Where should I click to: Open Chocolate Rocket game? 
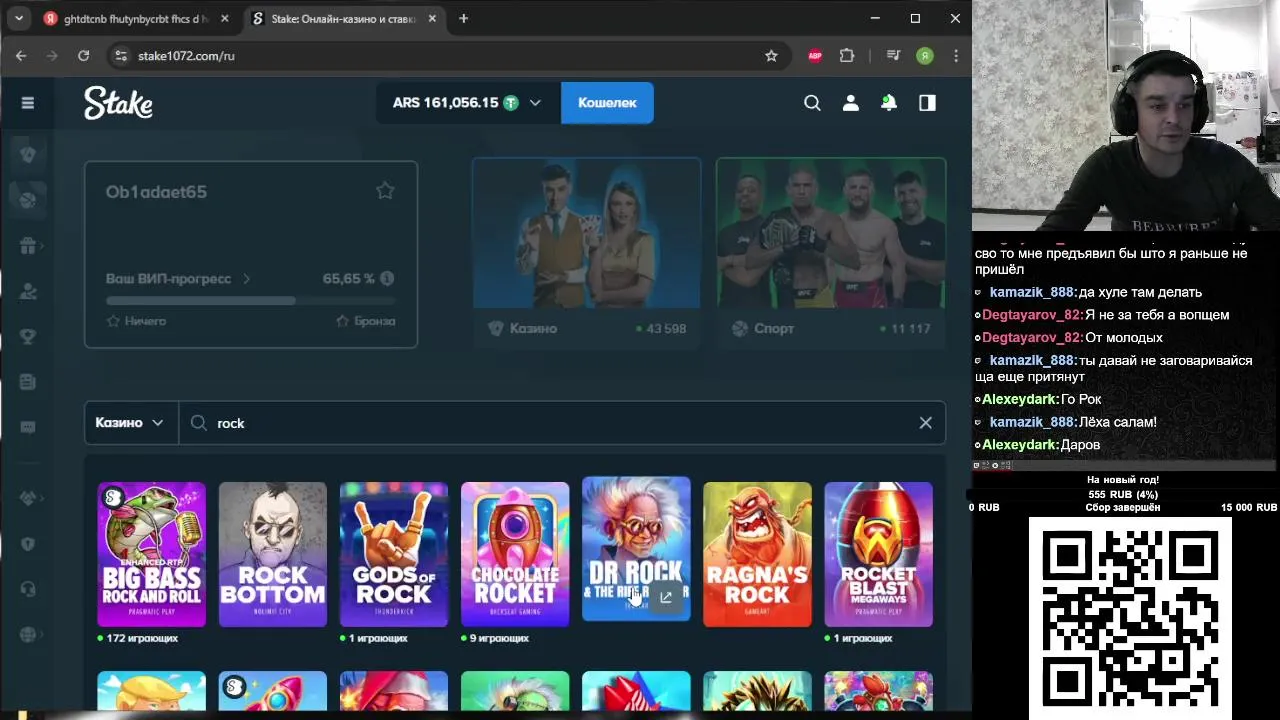[x=515, y=555]
